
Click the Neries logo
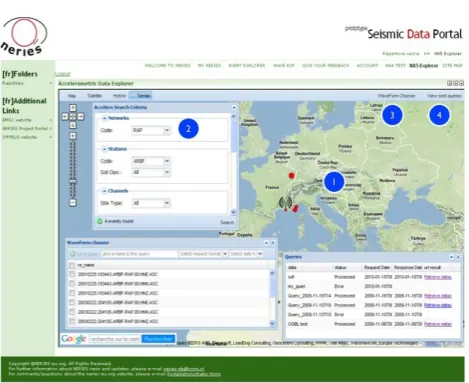(x=24, y=36)
